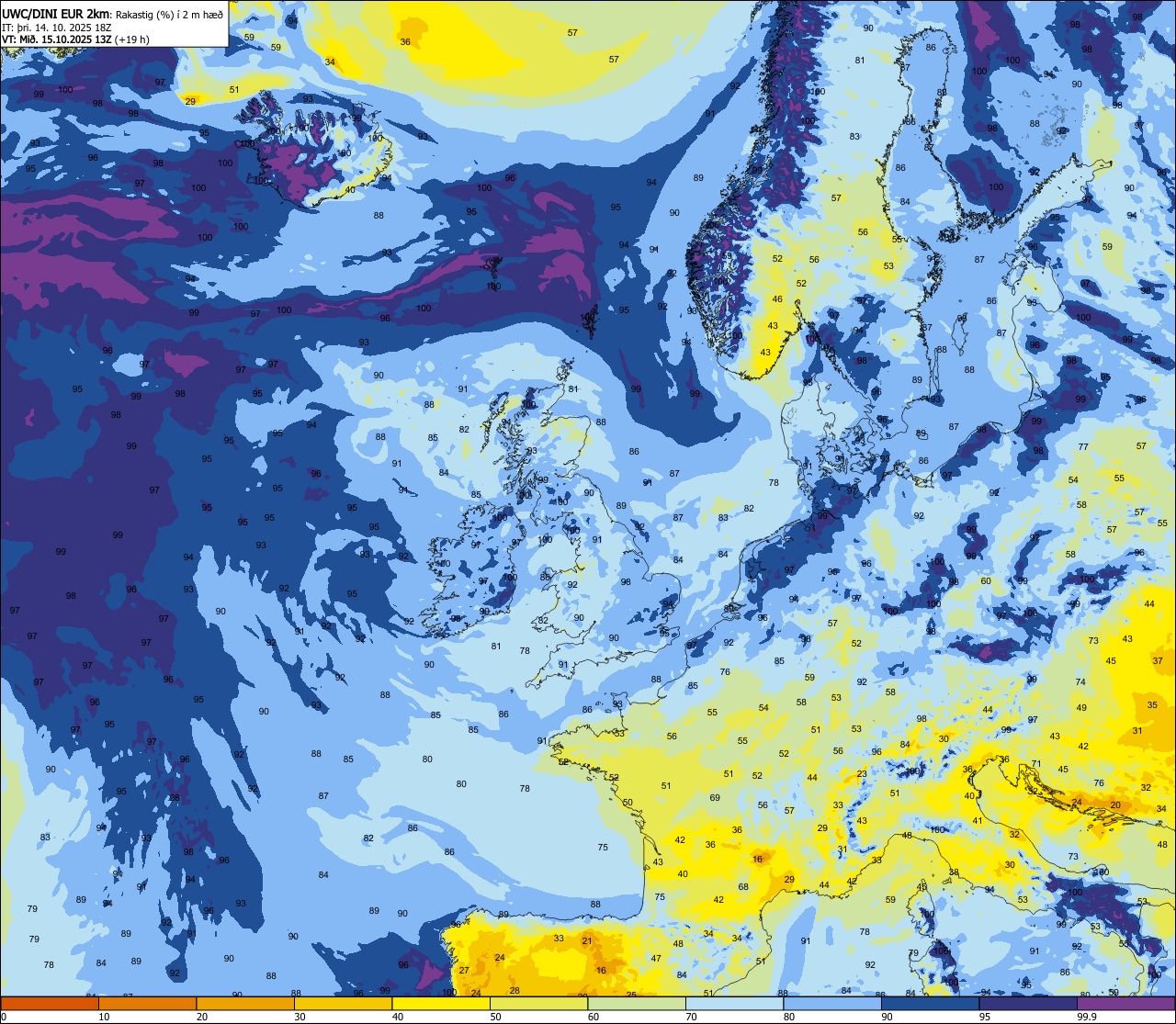Select the legend tick label 99.9
This screenshot has height=1024, width=1176.
click(1087, 1017)
